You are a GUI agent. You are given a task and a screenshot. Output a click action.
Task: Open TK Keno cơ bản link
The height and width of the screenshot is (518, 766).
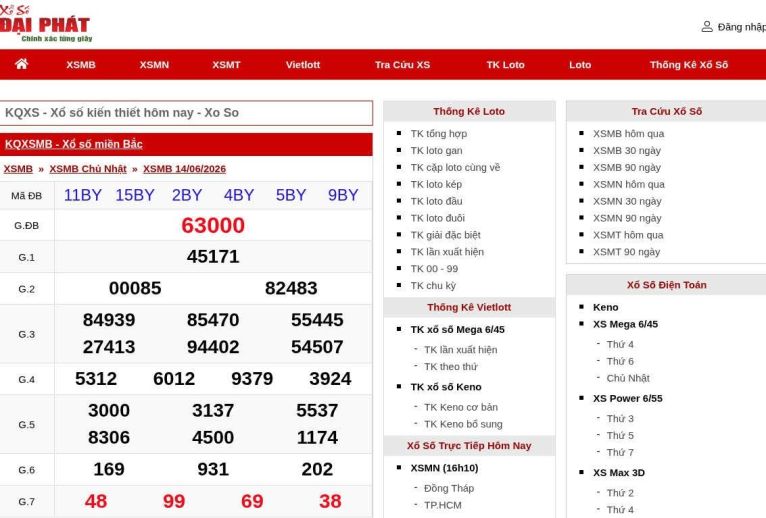click(461, 407)
